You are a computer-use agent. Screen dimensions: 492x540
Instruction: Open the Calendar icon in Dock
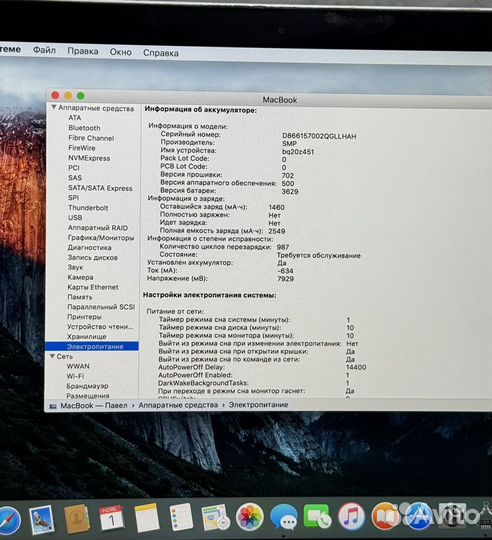click(x=111, y=519)
